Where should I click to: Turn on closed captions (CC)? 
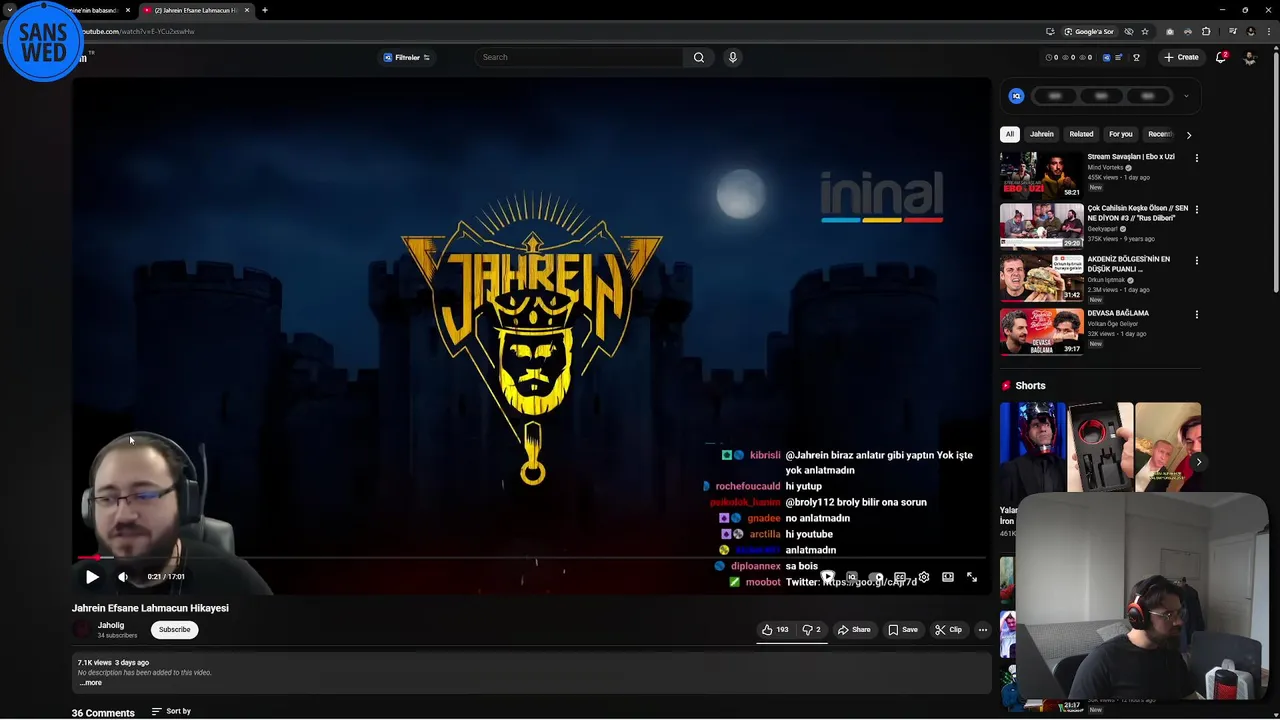point(900,577)
